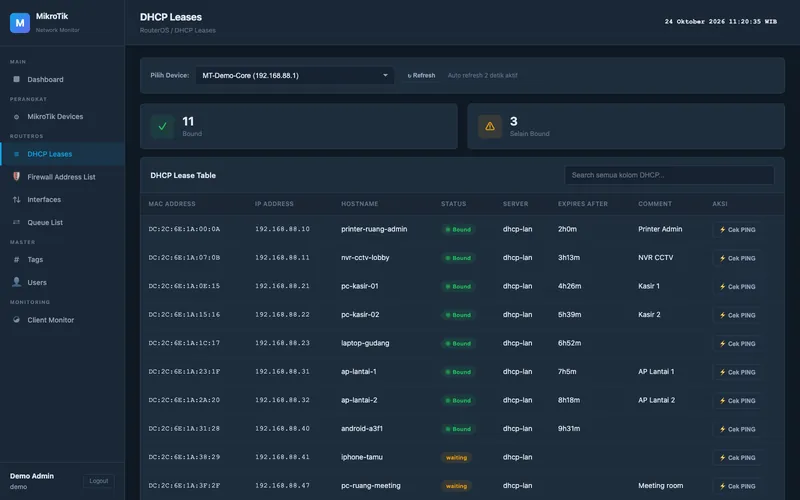This screenshot has width=800, height=500.
Task: Click the Refresh button
Action: coord(421,76)
